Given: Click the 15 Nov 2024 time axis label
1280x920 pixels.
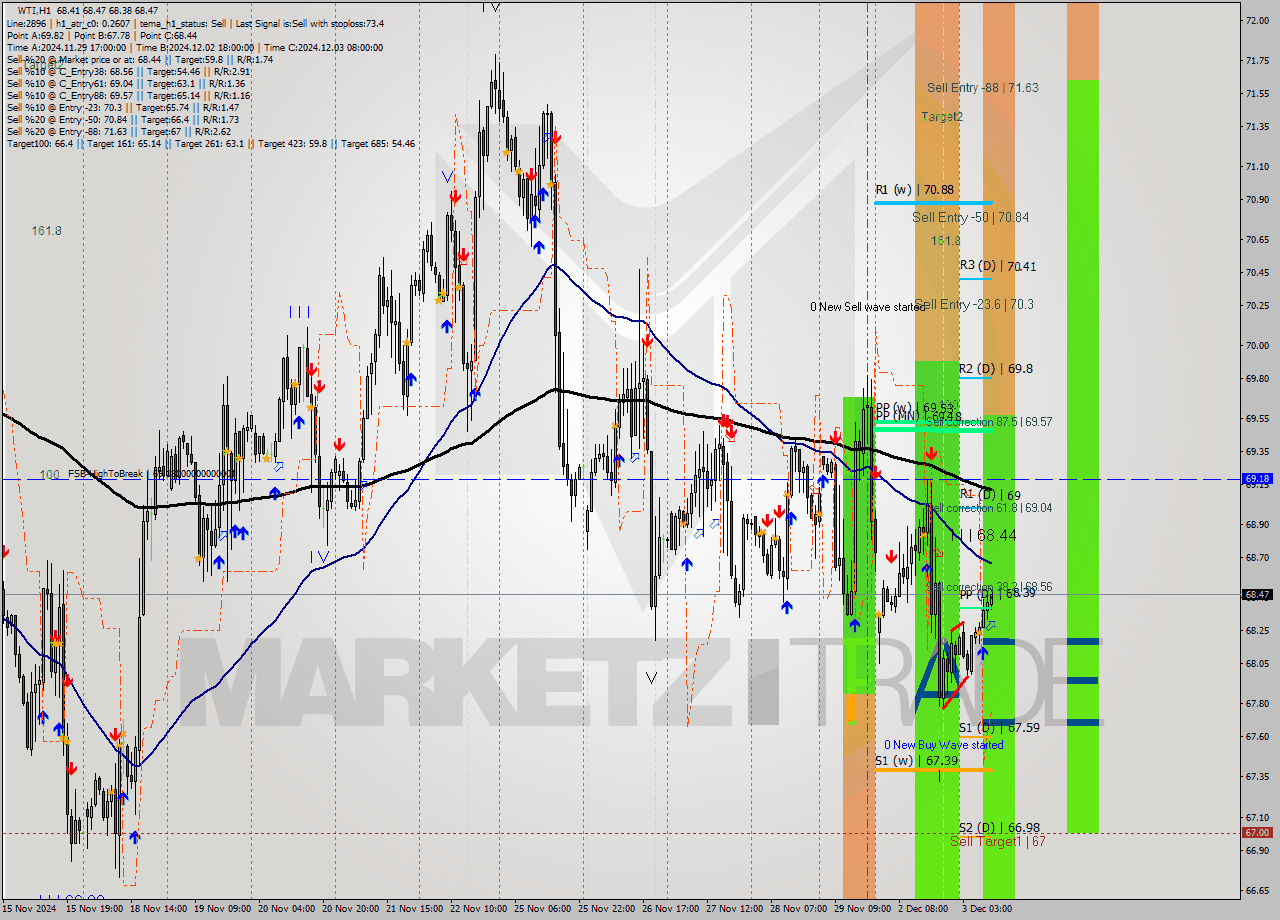Looking at the screenshot, I should pyautogui.click(x=30, y=909).
